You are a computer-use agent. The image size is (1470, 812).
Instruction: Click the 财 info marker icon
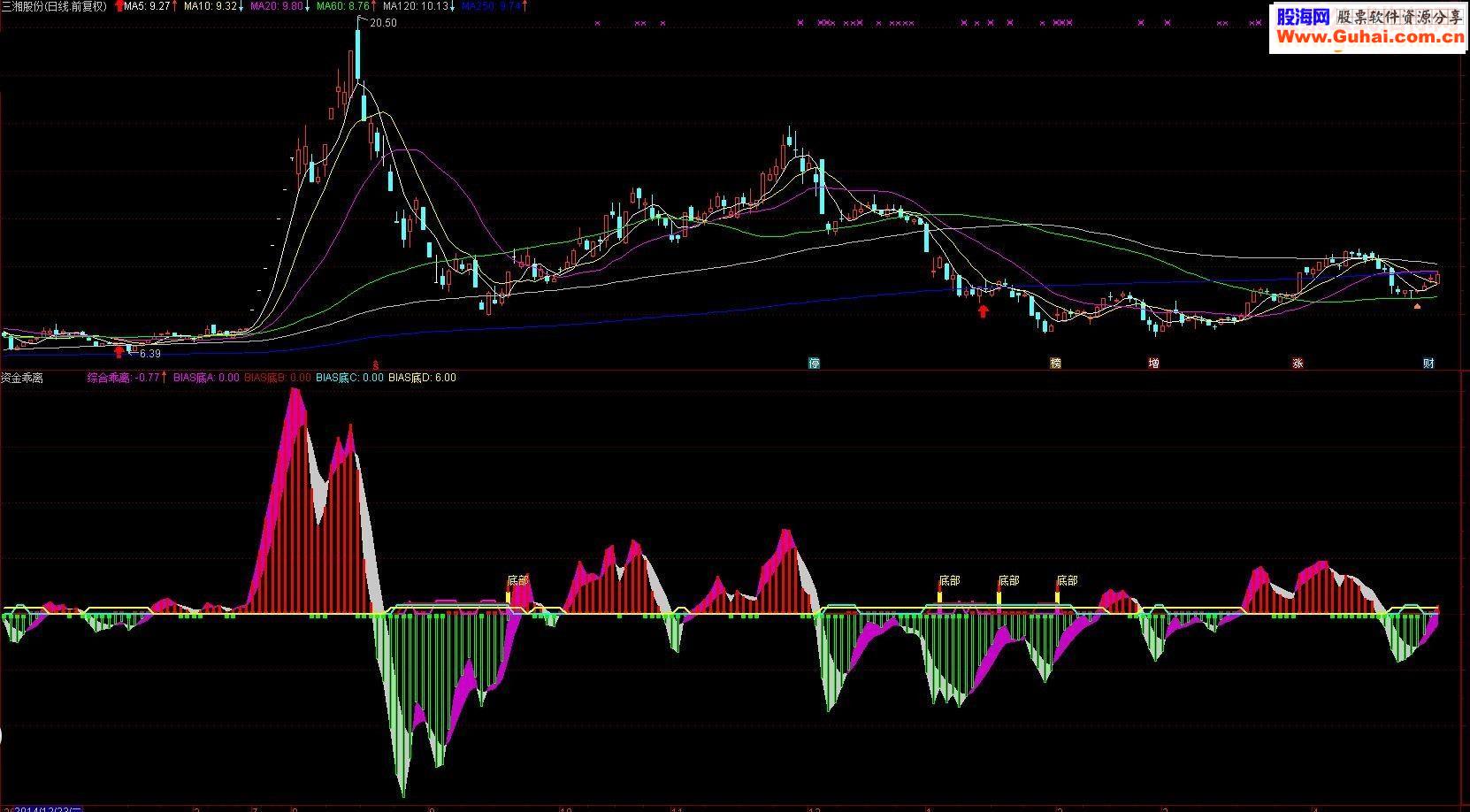tap(1428, 363)
